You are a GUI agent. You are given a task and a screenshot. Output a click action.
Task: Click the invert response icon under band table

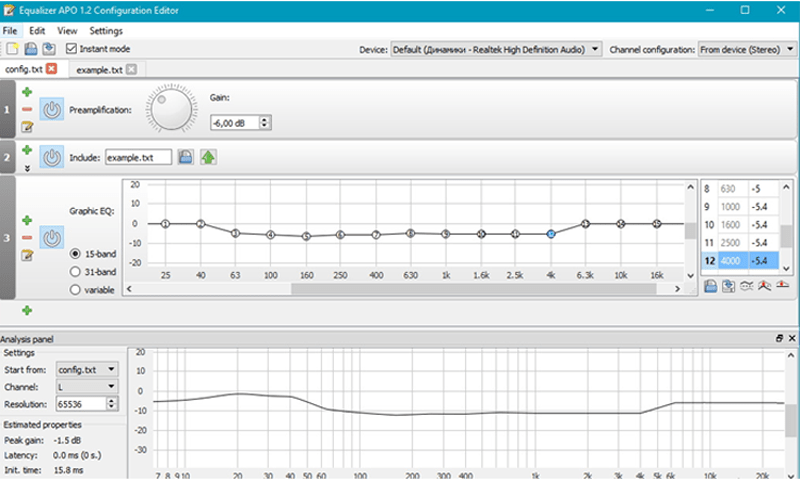(747, 287)
